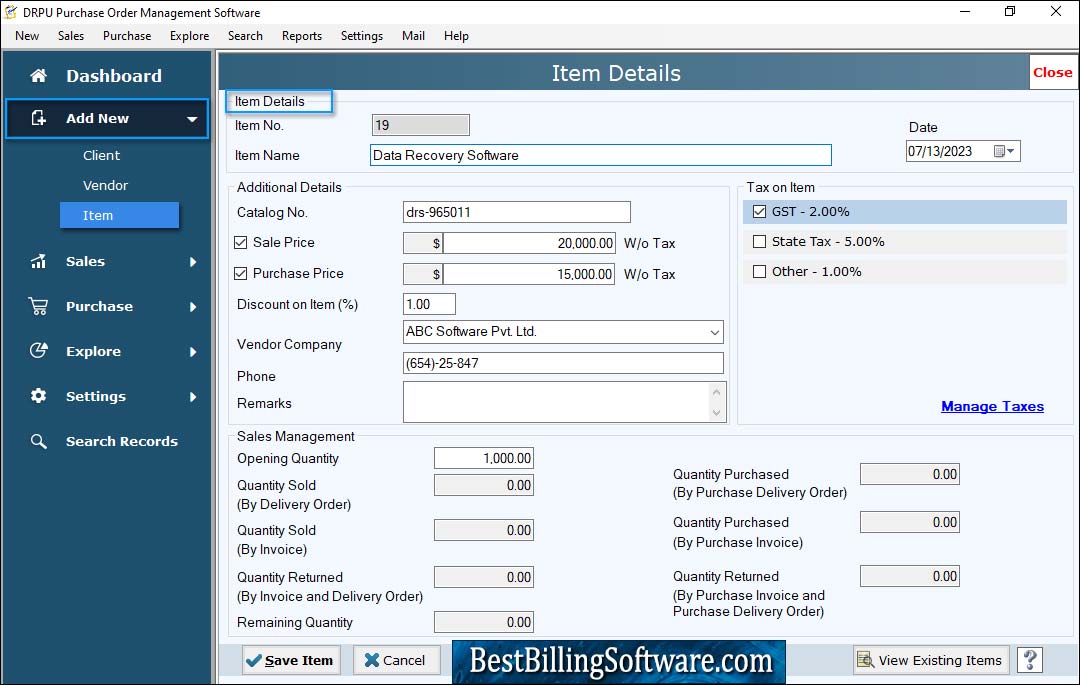This screenshot has height=685, width=1080.
Task: Expand the Sales sidebar submenu arrow
Action: click(x=193, y=262)
